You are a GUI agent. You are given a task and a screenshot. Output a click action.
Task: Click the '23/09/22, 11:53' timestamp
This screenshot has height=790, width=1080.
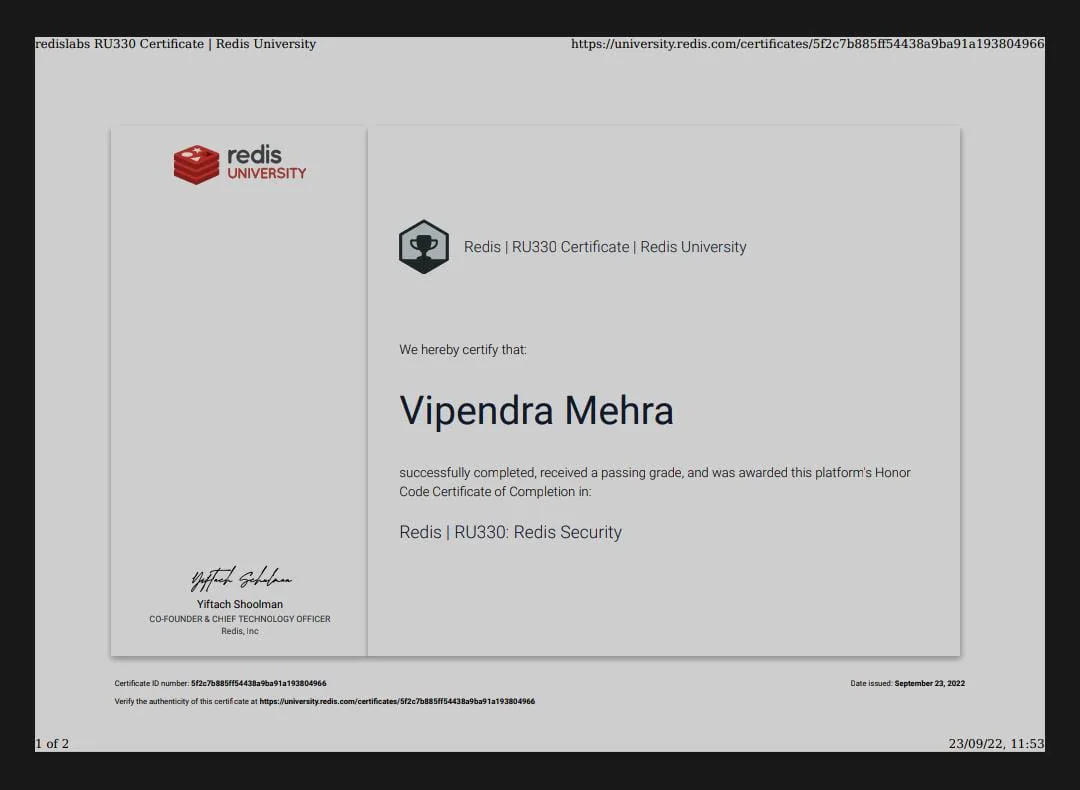tap(996, 744)
